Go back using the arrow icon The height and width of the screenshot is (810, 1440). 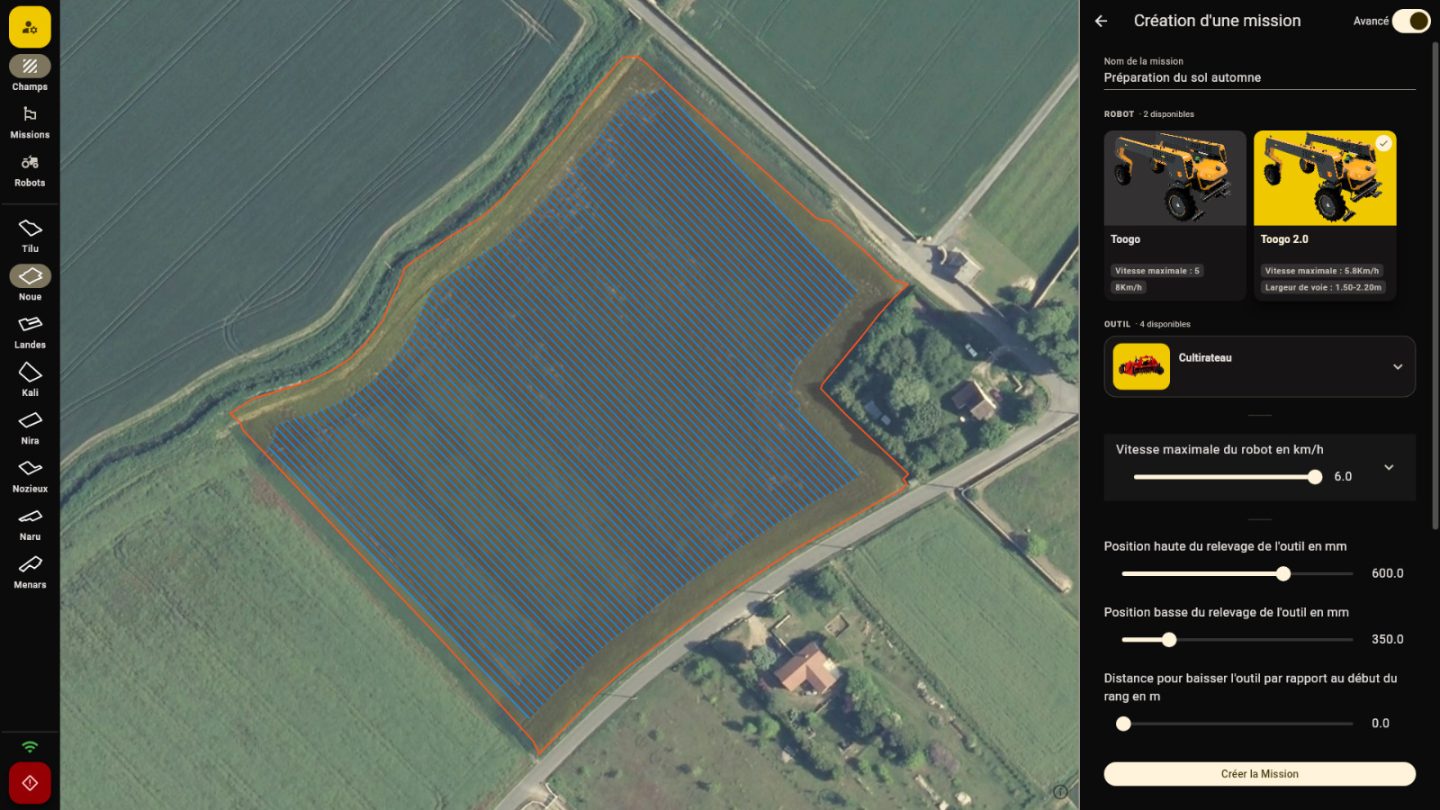[1101, 21]
